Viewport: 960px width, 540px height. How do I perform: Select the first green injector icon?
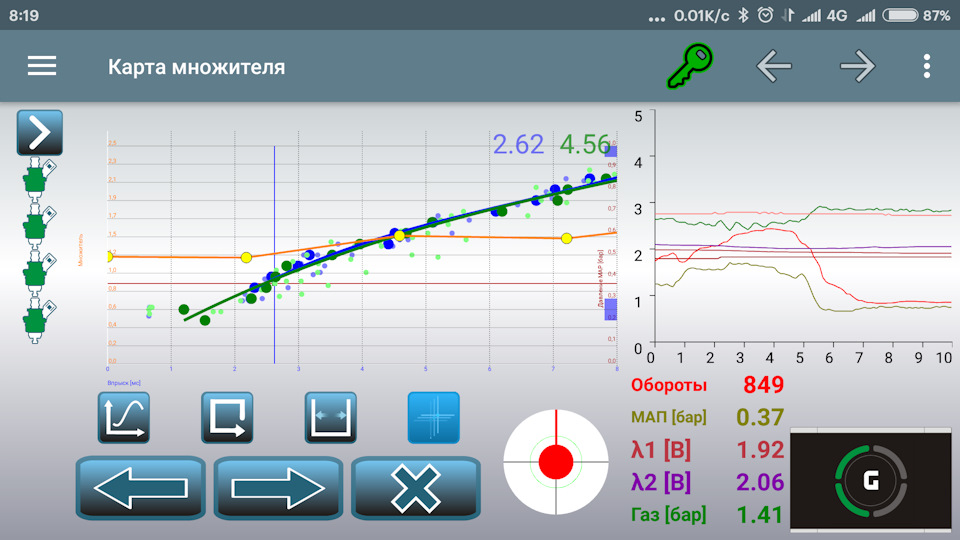pos(38,178)
